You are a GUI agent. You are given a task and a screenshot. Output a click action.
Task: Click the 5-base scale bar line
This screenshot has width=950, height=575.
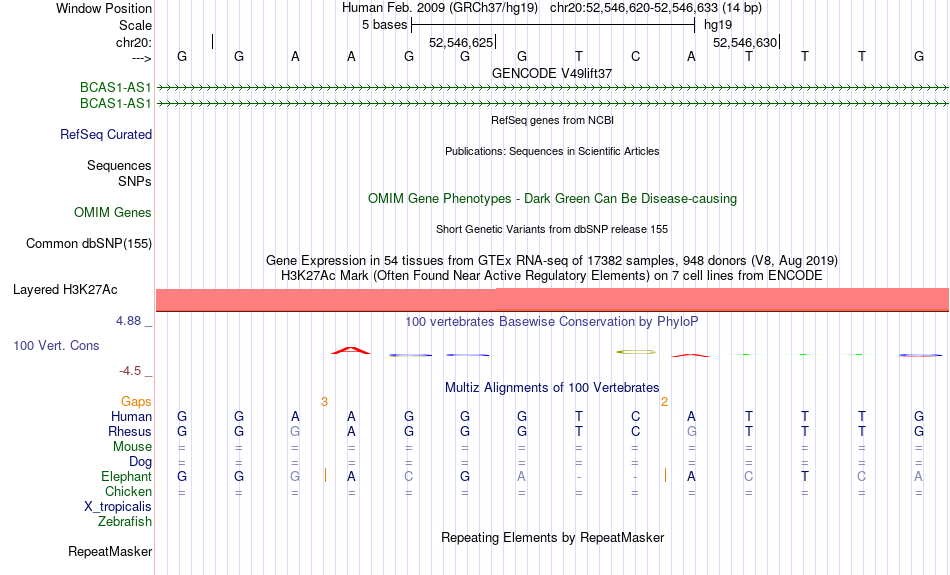(553, 25)
